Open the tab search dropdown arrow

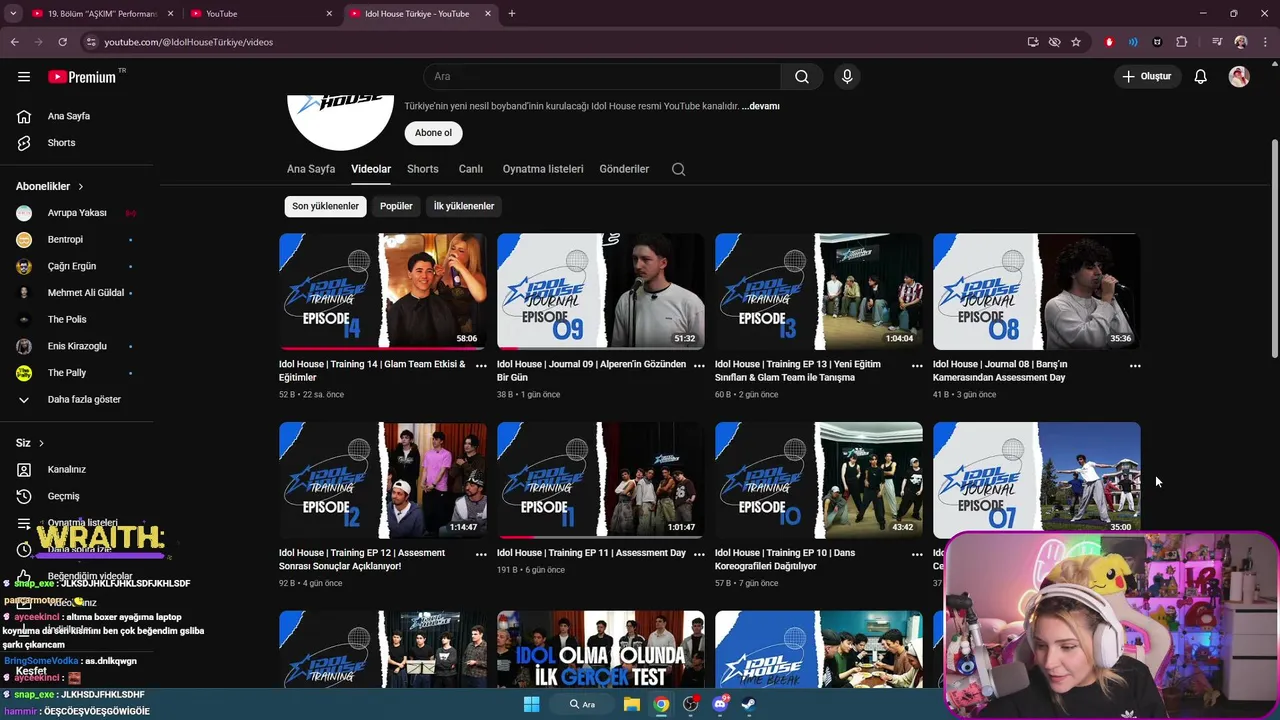[x=13, y=14]
